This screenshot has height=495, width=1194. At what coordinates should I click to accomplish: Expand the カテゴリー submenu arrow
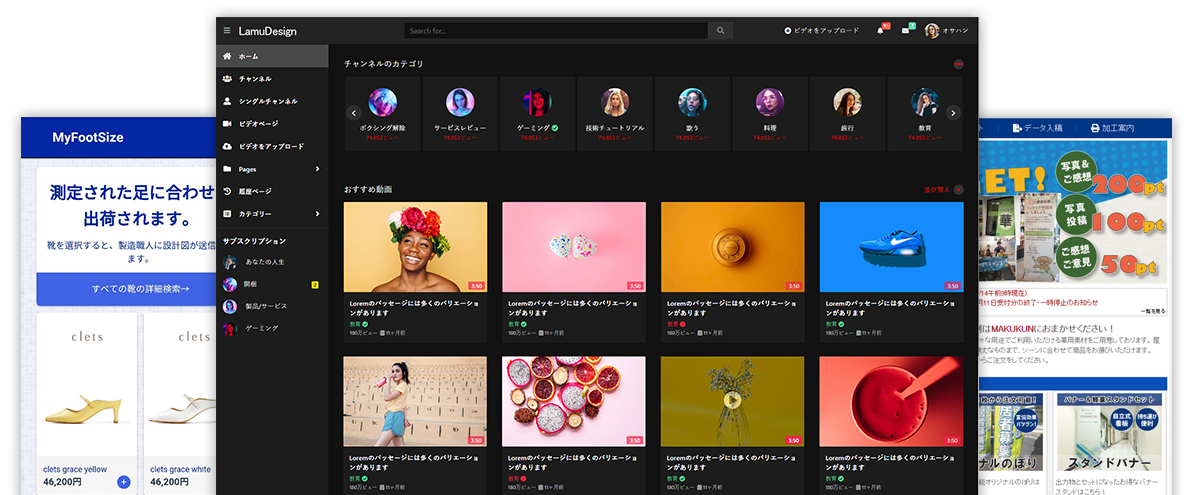coord(317,214)
